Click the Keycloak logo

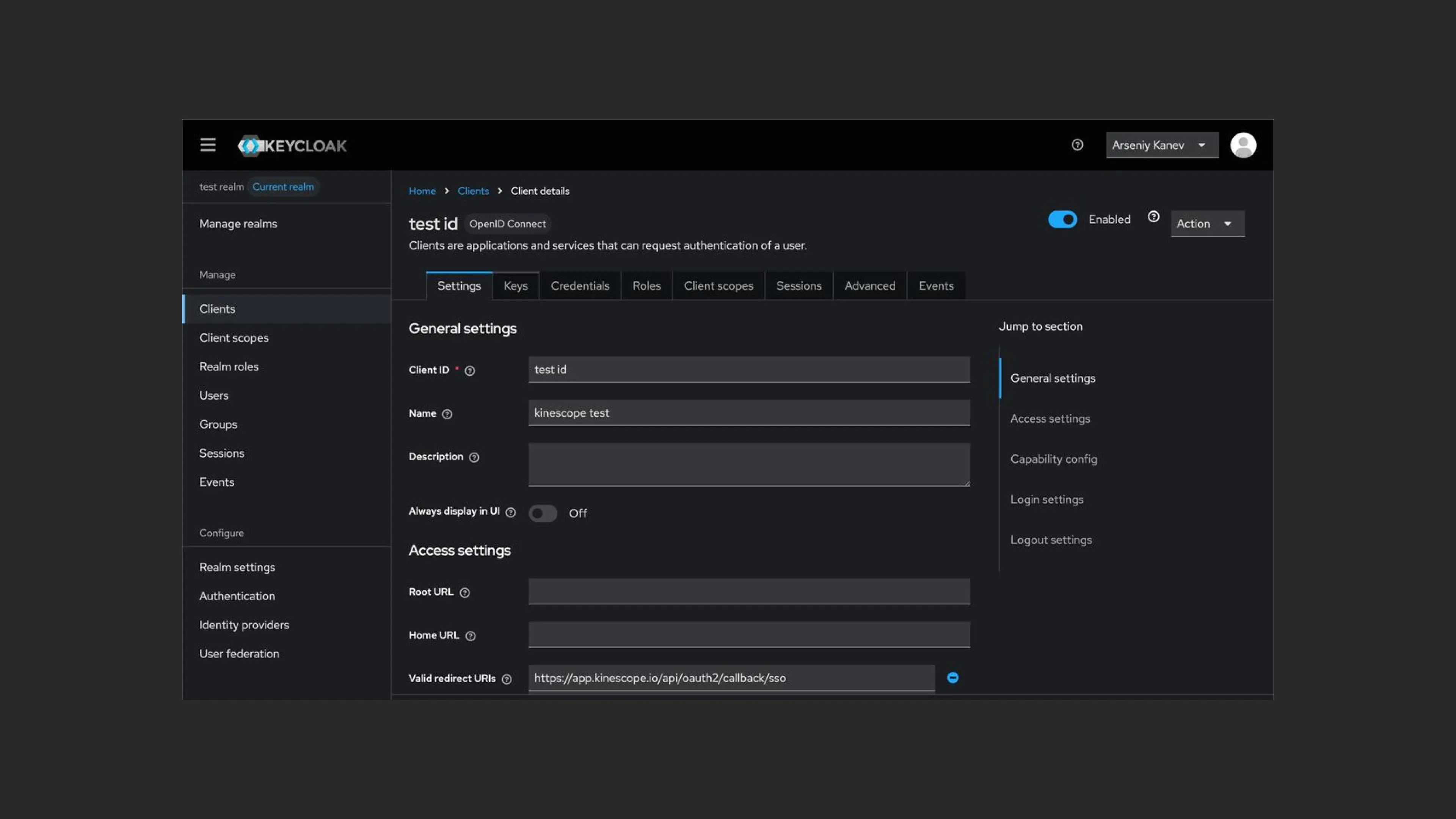click(x=292, y=146)
